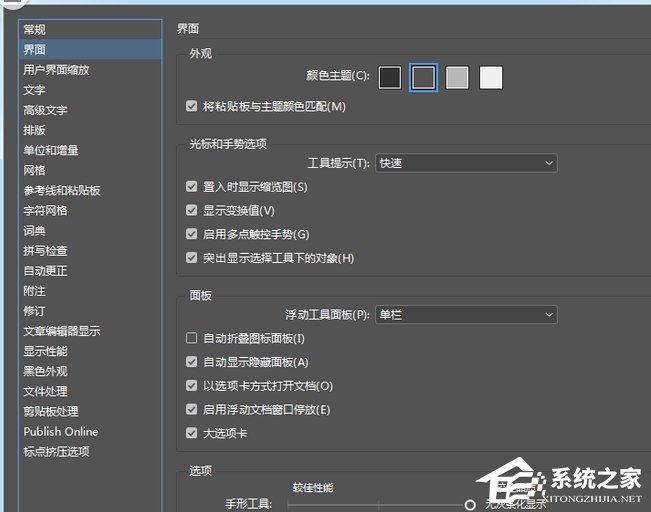Screen dimensions: 651x512
Task: Choose the medium dark color theme swatch
Action: [x=423, y=78]
